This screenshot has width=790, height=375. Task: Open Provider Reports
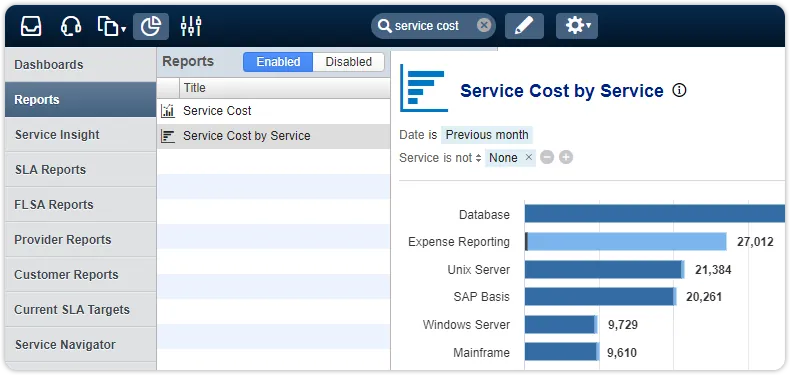click(x=81, y=239)
